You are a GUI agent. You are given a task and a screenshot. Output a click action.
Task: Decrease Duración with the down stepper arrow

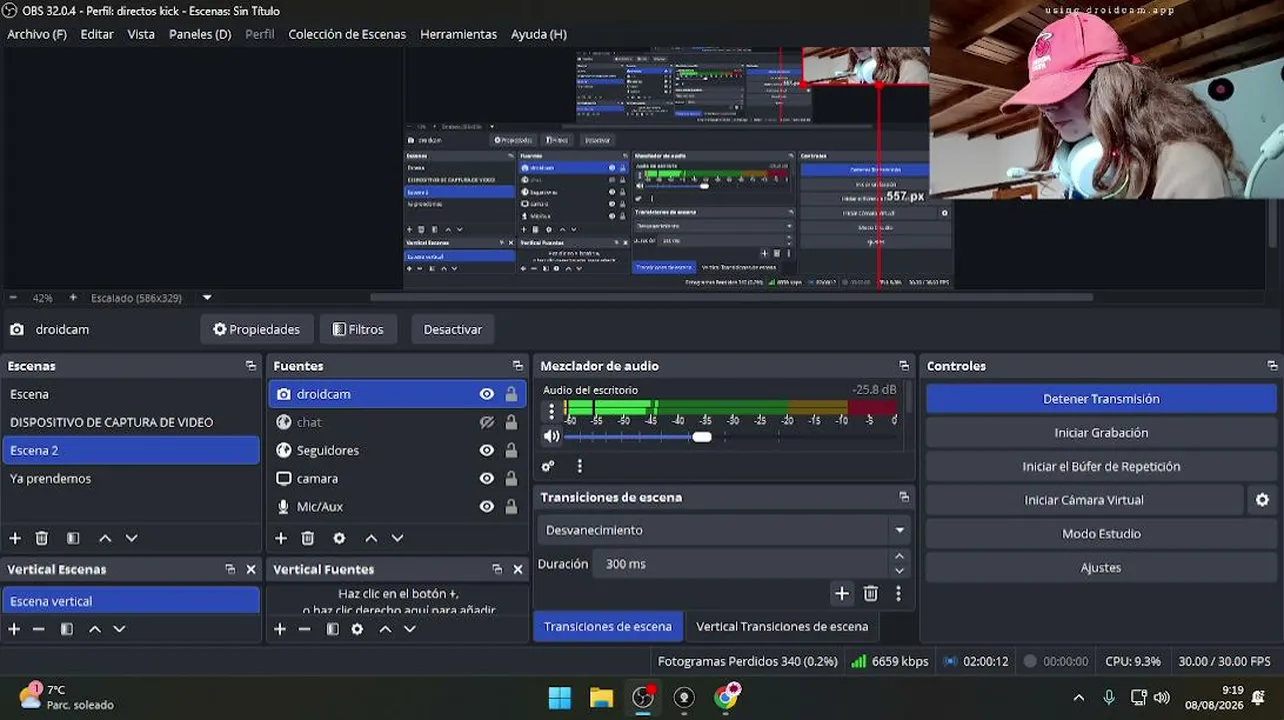point(899,571)
